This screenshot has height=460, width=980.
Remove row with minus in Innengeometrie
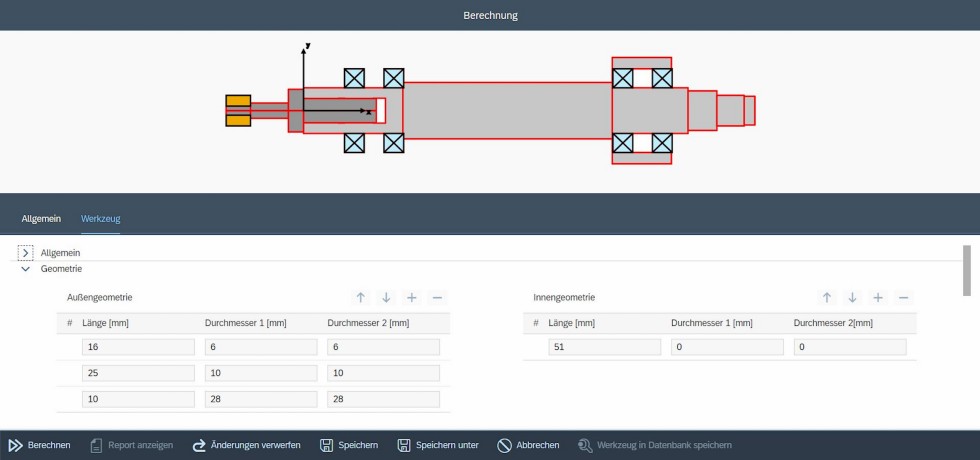pyautogui.click(x=903, y=297)
